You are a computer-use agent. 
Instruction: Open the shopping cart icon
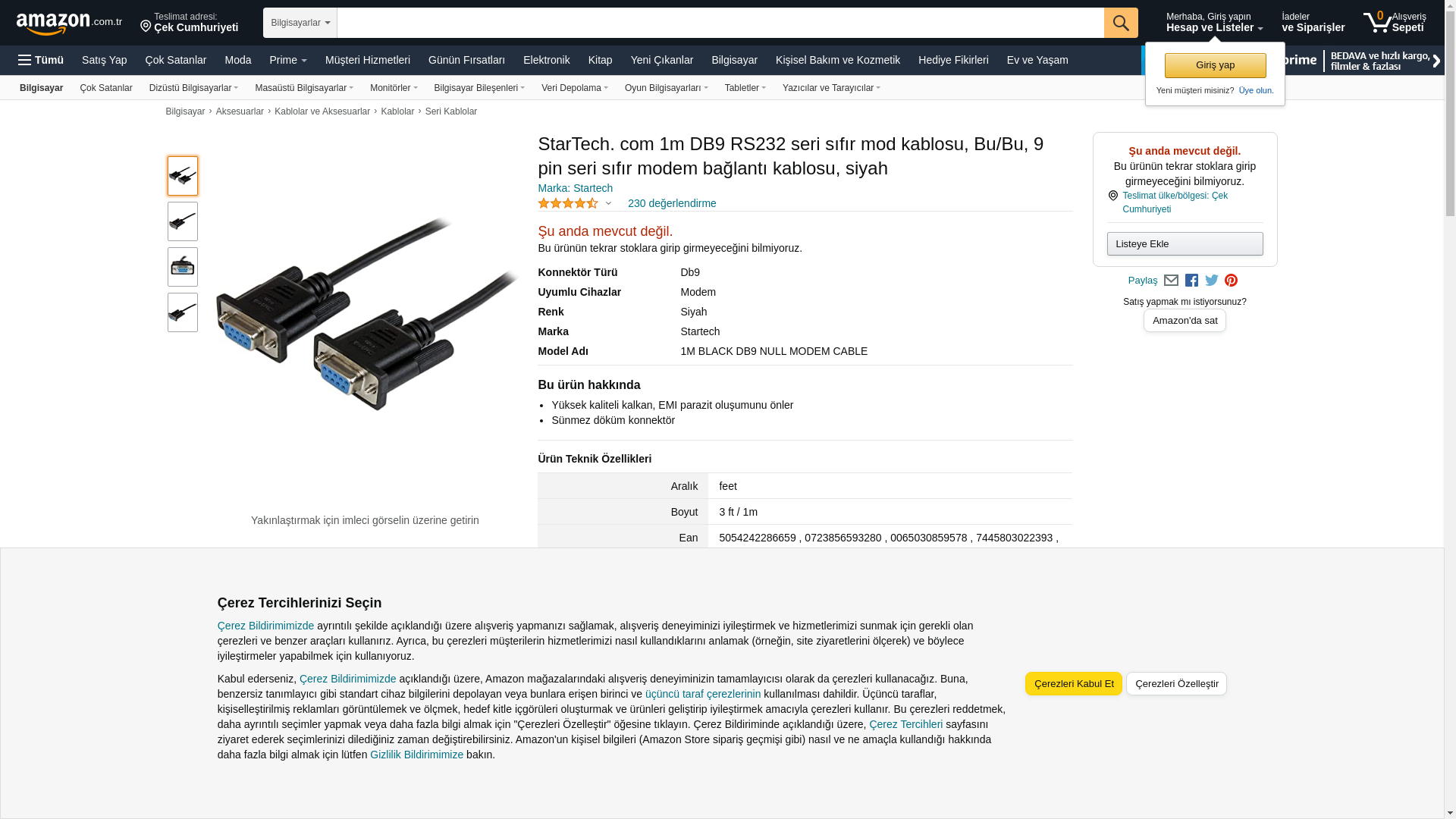(x=1394, y=23)
